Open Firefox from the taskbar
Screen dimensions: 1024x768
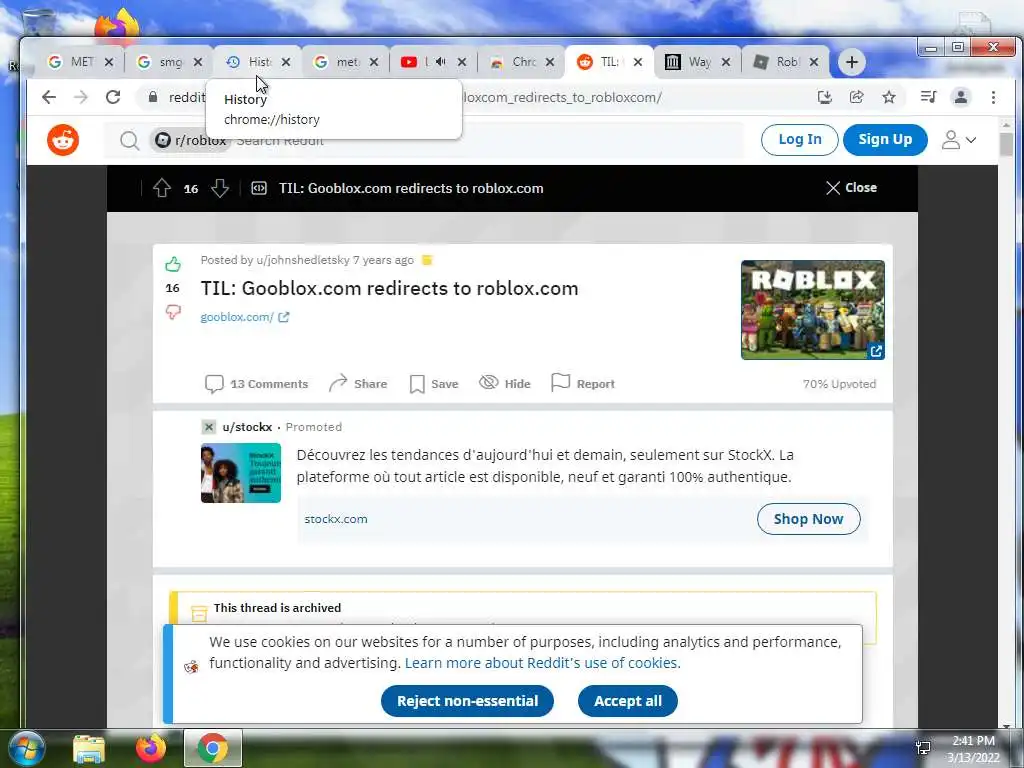click(151, 748)
